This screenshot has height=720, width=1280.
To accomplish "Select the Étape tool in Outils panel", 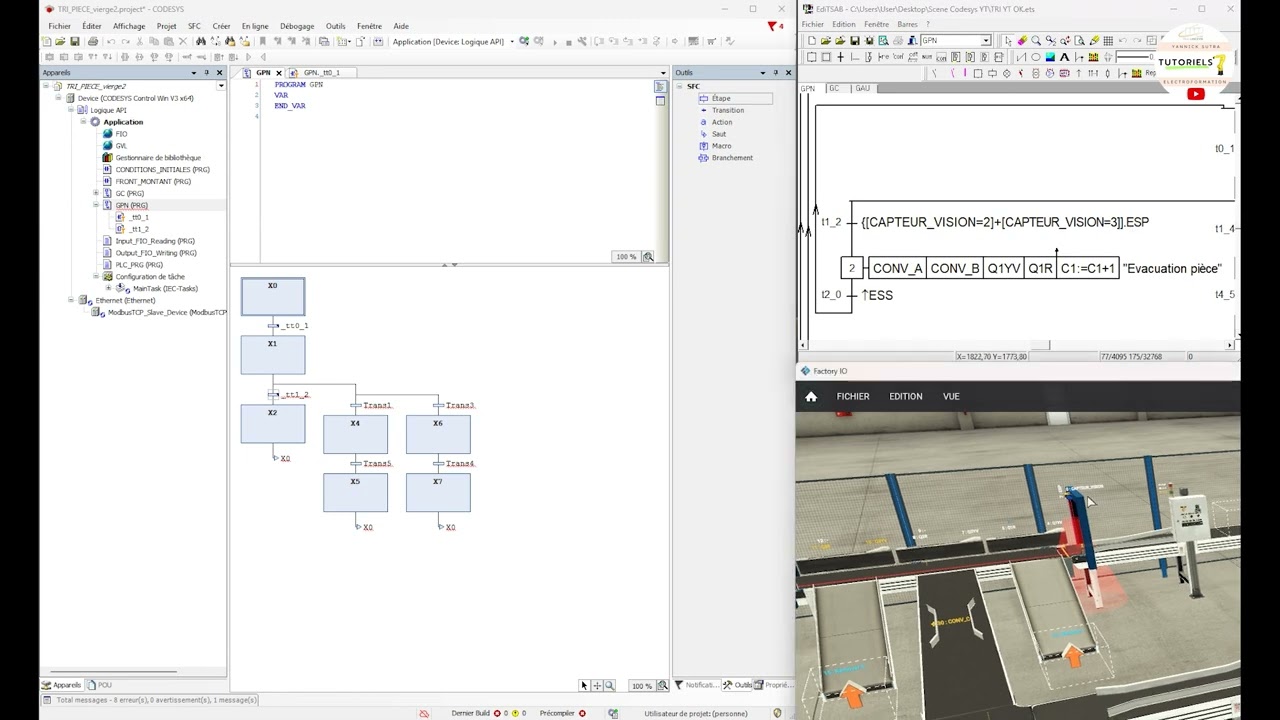I will (734, 98).
